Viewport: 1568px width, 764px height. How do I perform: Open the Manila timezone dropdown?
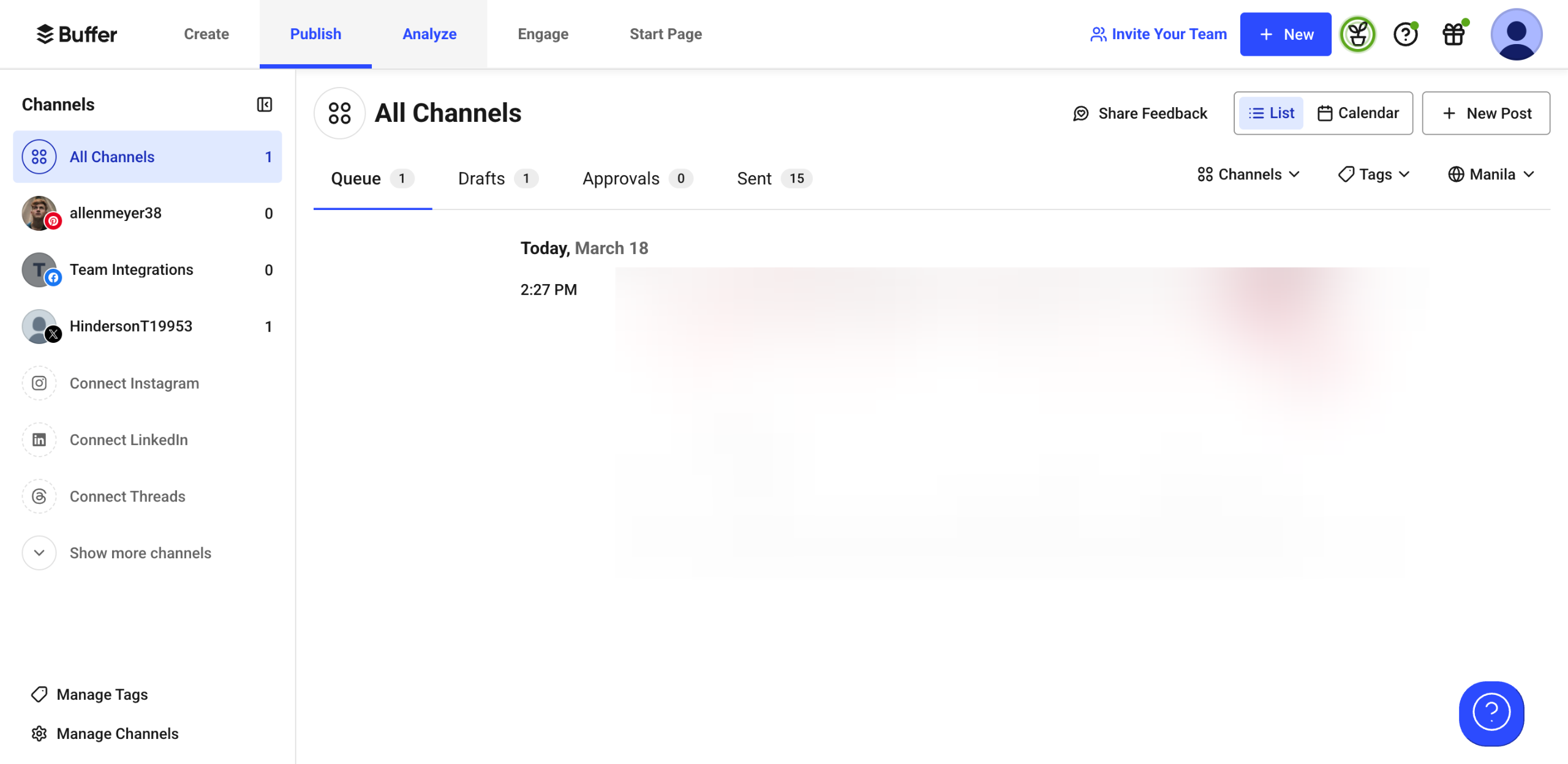1491,174
